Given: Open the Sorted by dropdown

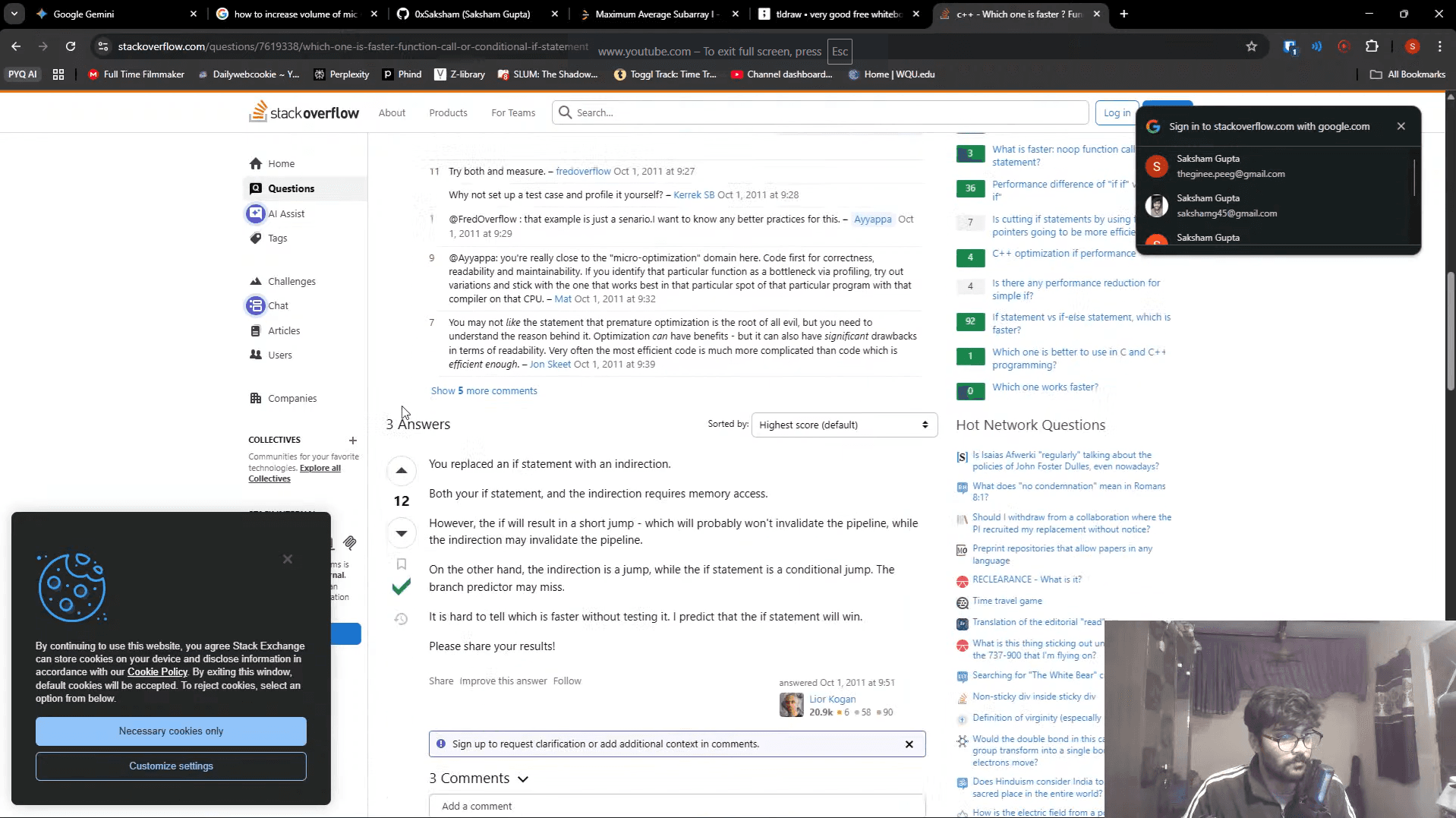Looking at the screenshot, I should pyautogui.click(x=843, y=425).
